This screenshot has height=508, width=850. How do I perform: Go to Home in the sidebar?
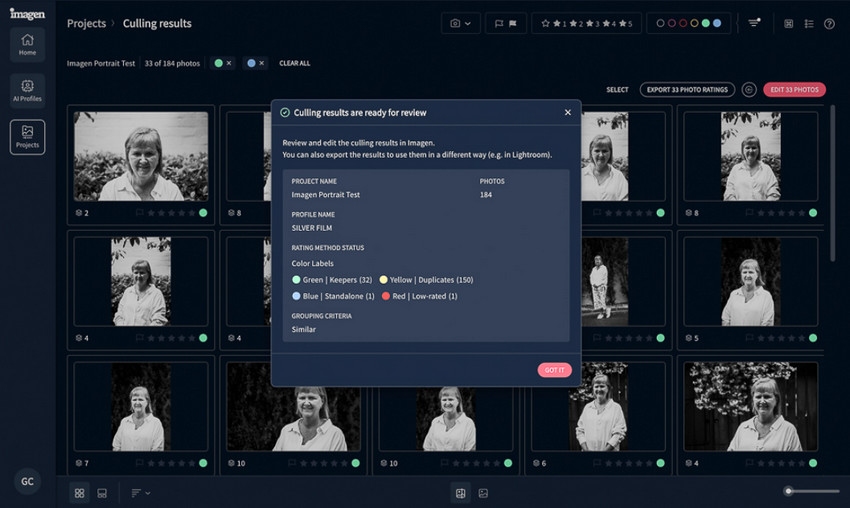[x=27, y=44]
